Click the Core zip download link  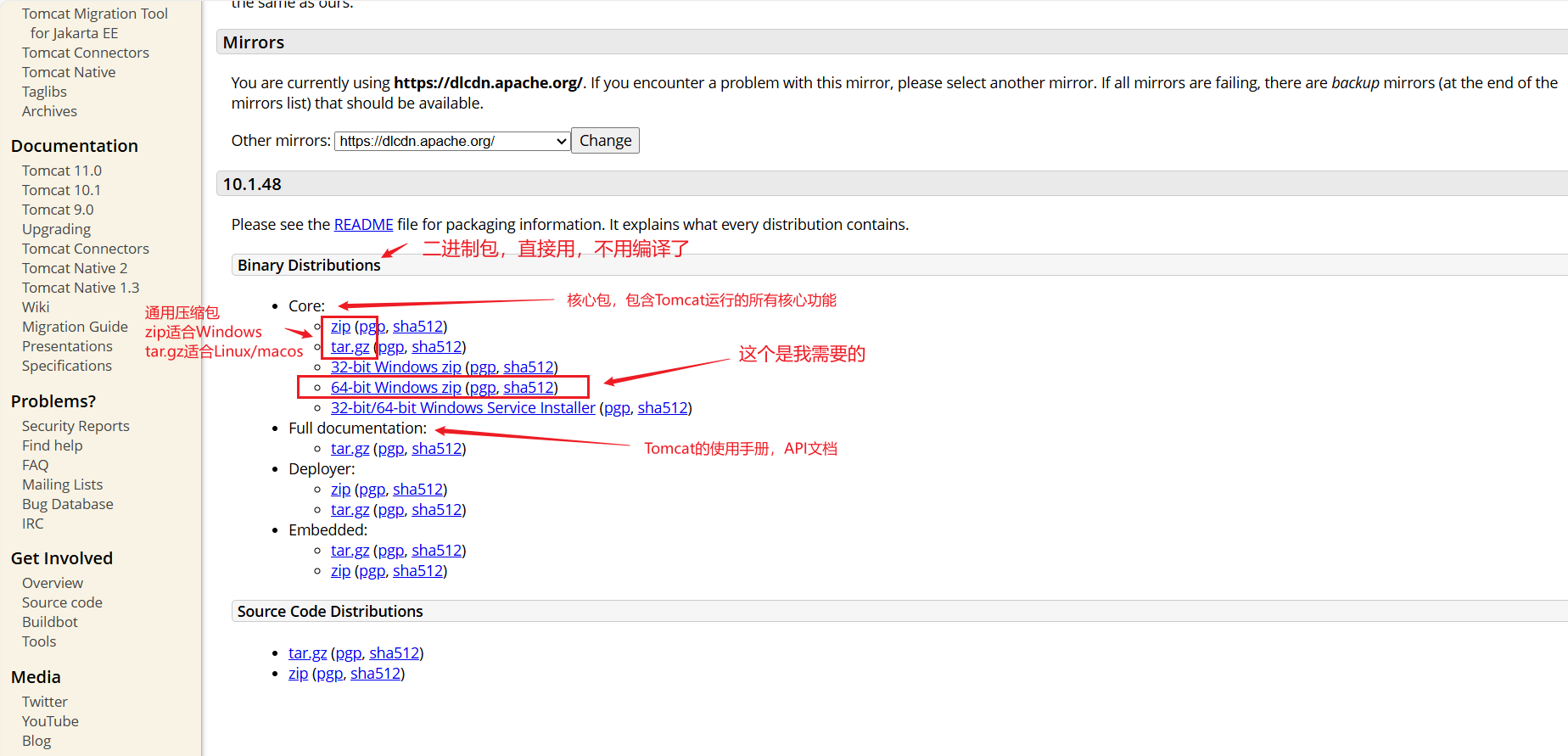pos(340,327)
